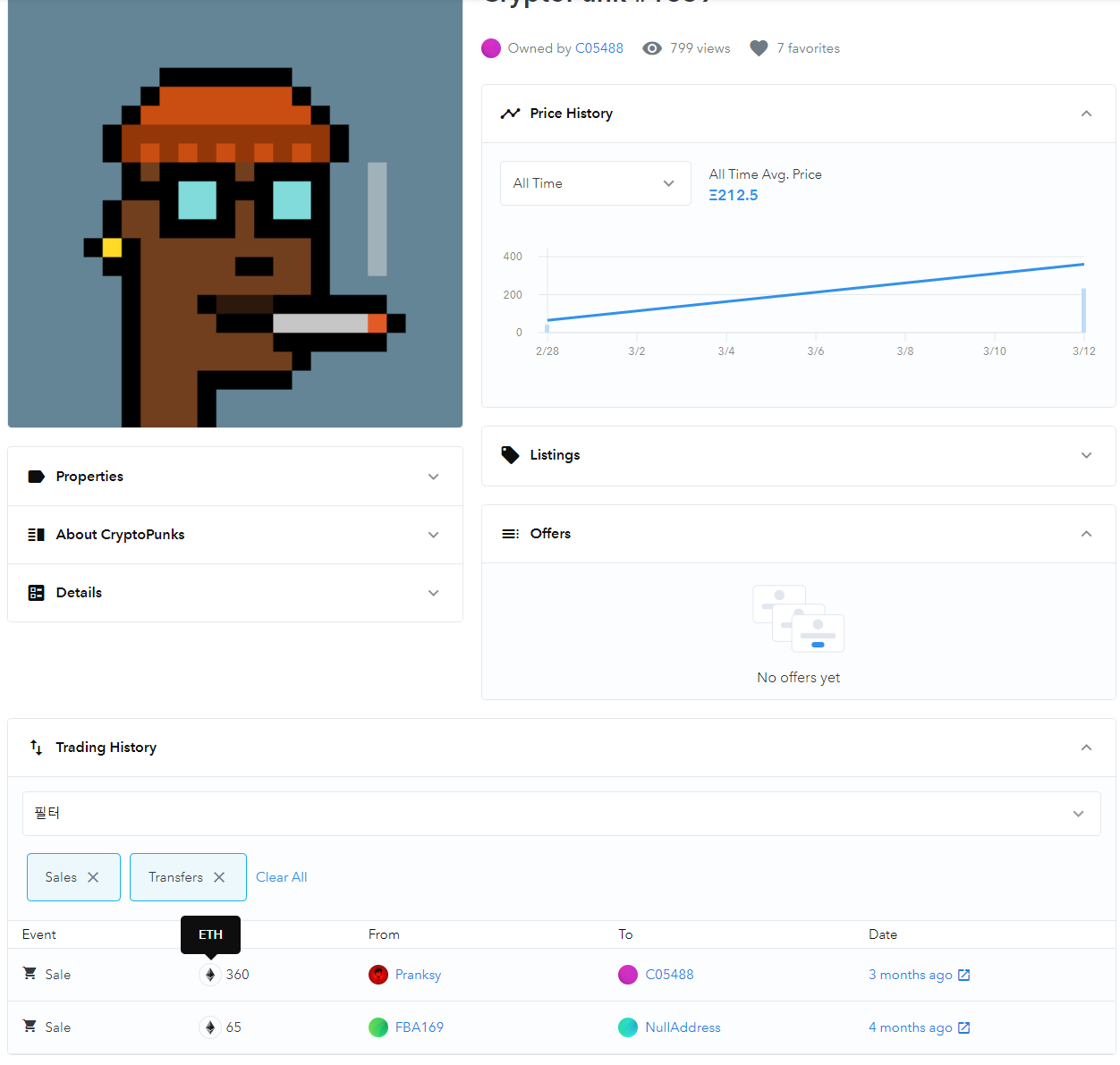This screenshot has width=1120, height=1065.
Task: Click the Offers list icon
Action: point(510,534)
